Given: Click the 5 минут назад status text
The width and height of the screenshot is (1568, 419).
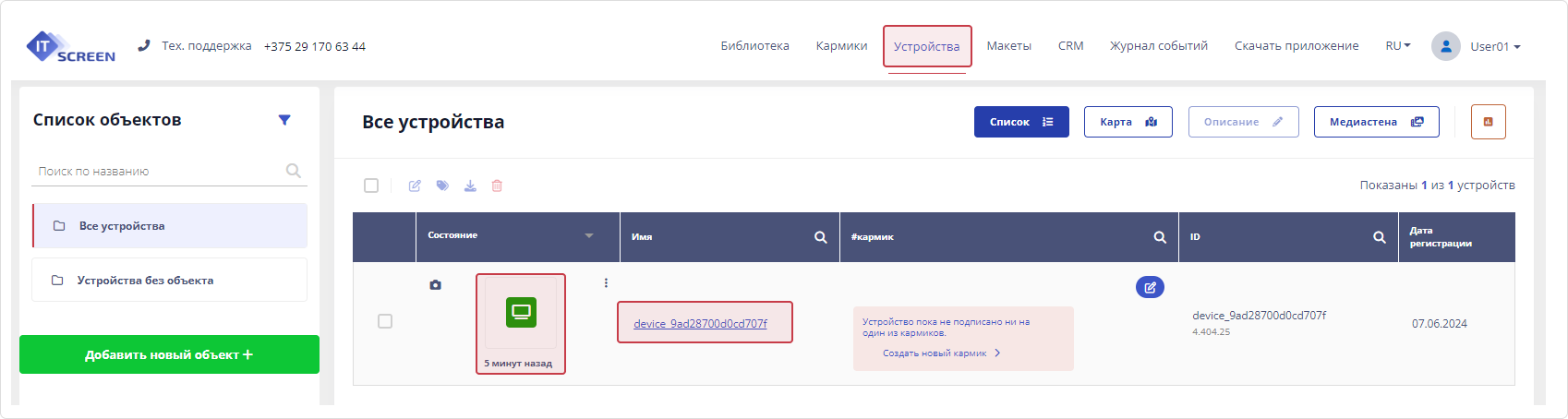Looking at the screenshot, I should click(518, 364).
